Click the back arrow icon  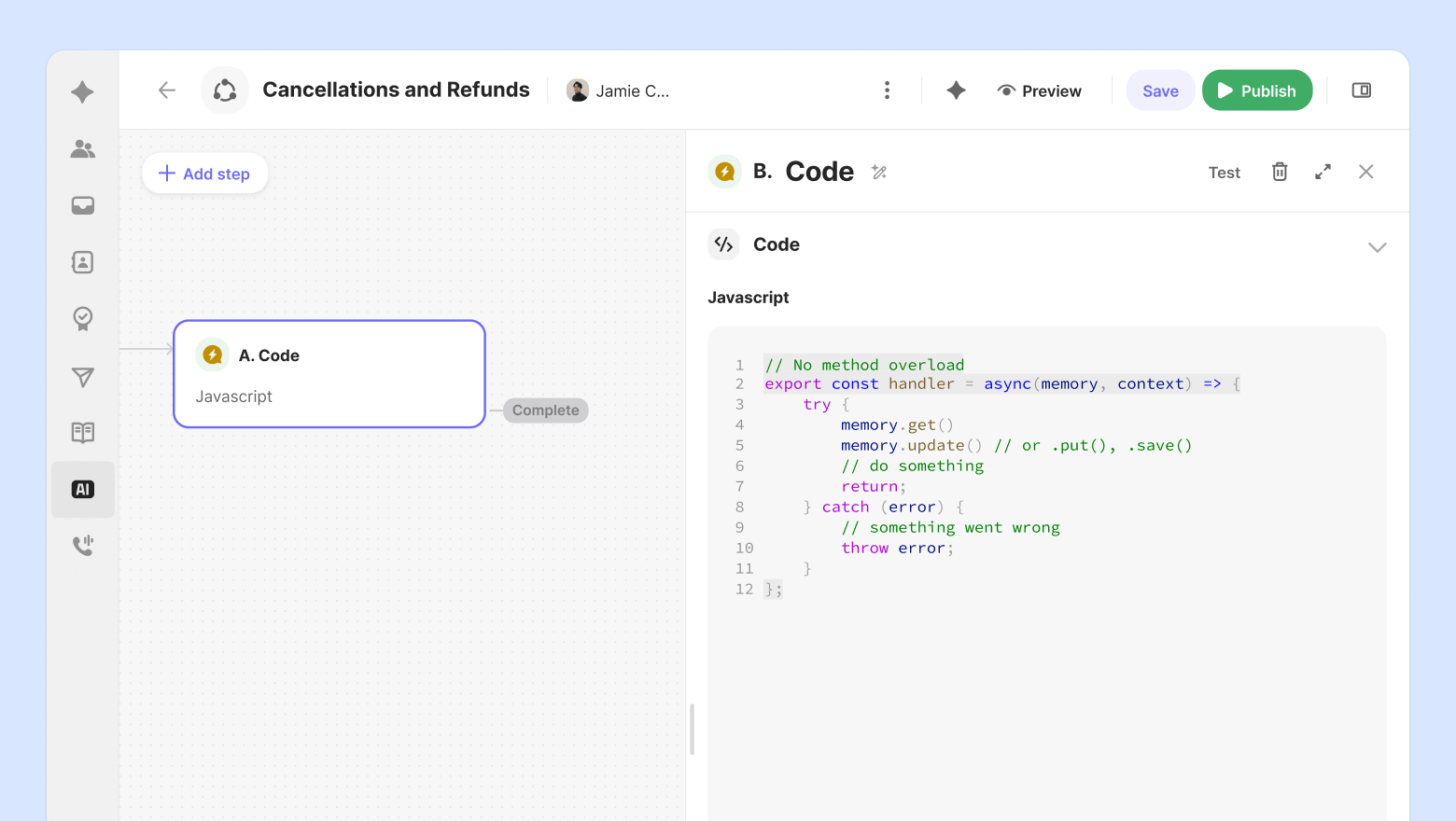pyautogui.click(x=167, y=90)
